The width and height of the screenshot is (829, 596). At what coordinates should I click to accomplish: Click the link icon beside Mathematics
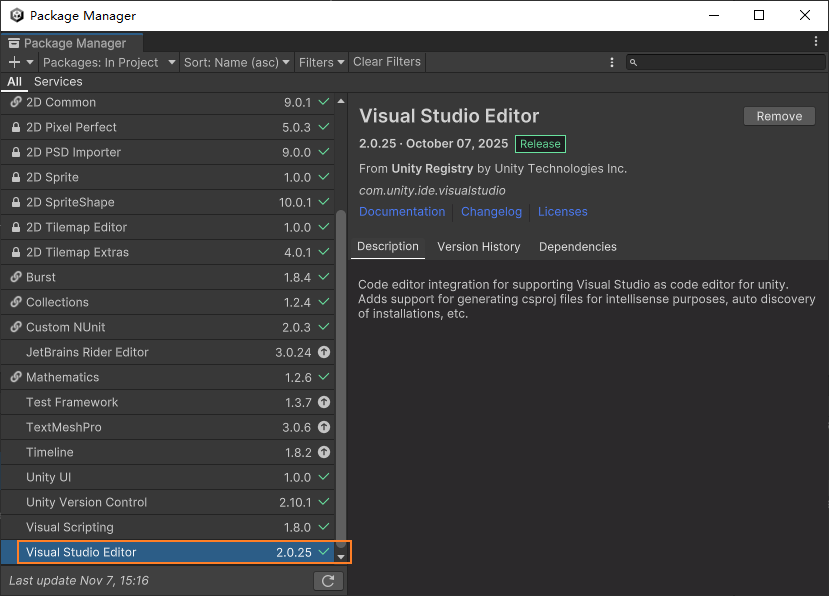pyautogui.click(x=16, y=377)
